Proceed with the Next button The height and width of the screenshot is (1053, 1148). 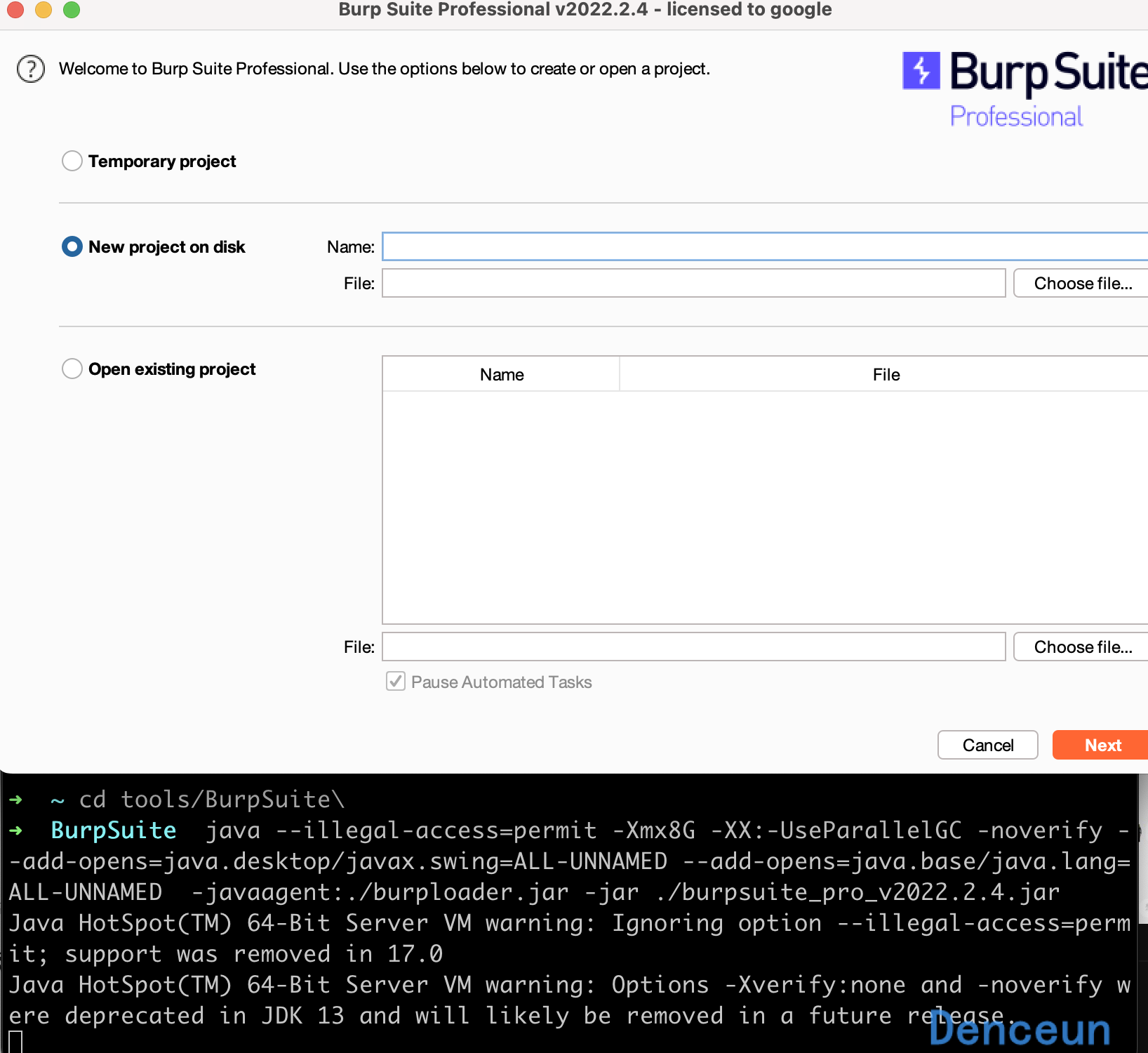[x=1101, y=745]
